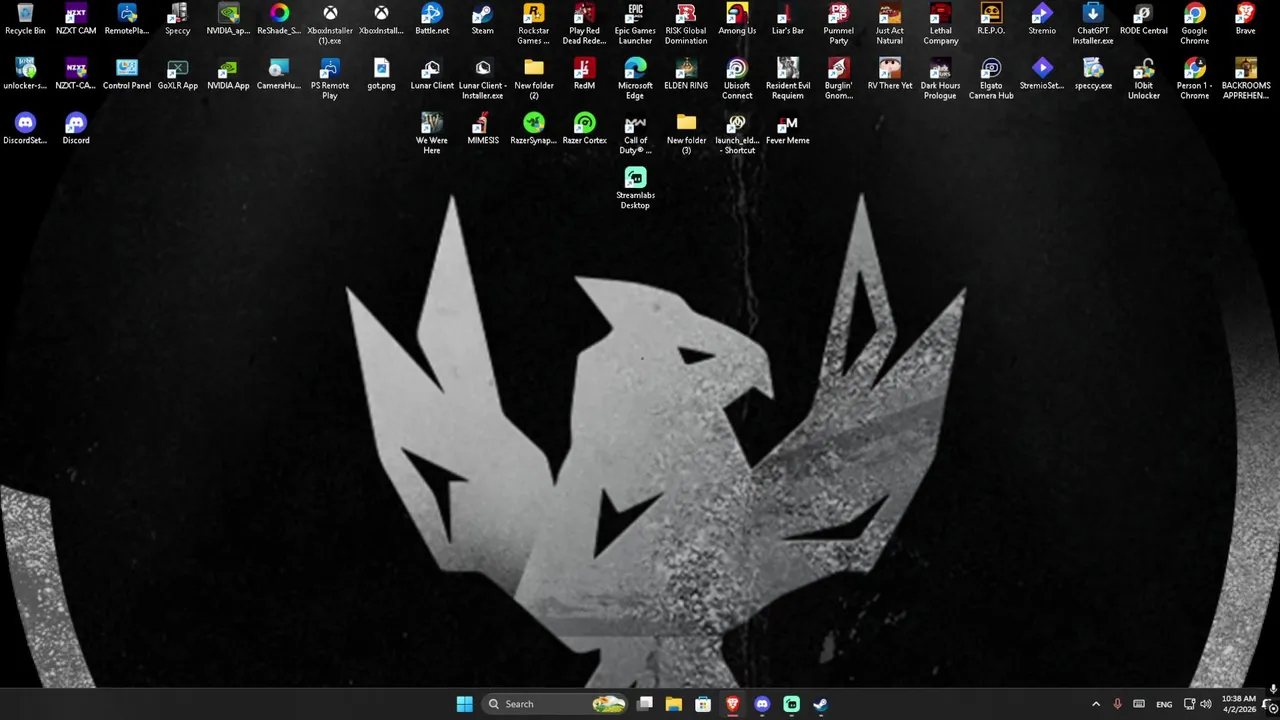Launch Steam from the desktop
Screen dimensions: 1280x720
click(x=482, y=19)
